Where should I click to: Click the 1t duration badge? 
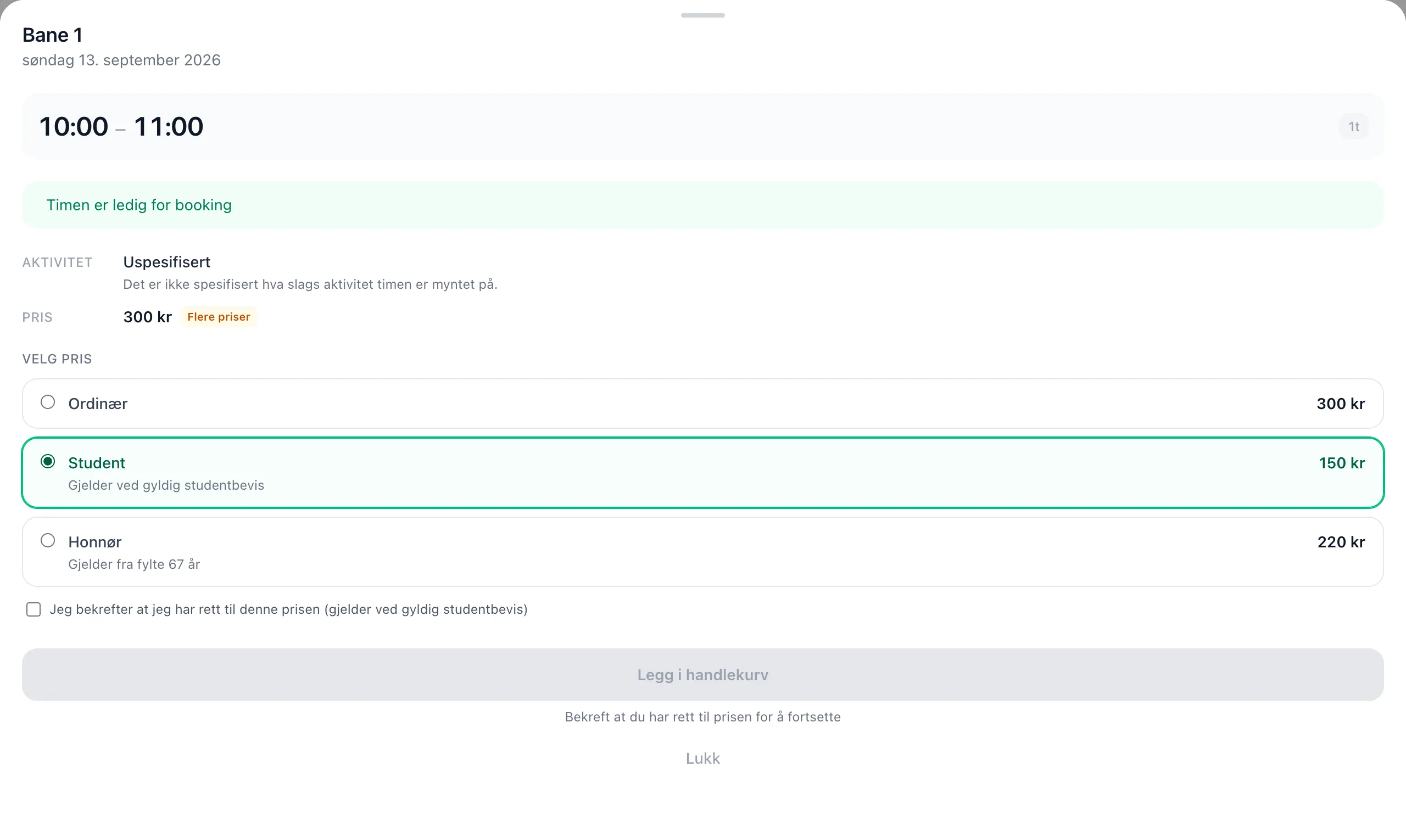tap(1354, 127)
